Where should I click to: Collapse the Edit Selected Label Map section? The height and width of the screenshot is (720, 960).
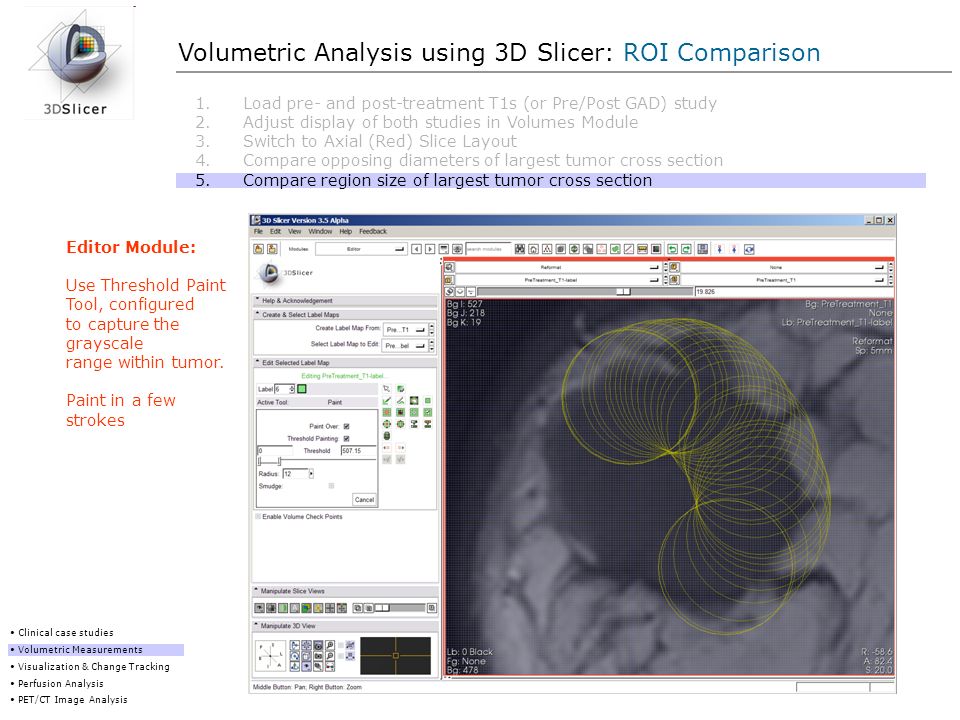pyautogui.click(x=345, y=362)
